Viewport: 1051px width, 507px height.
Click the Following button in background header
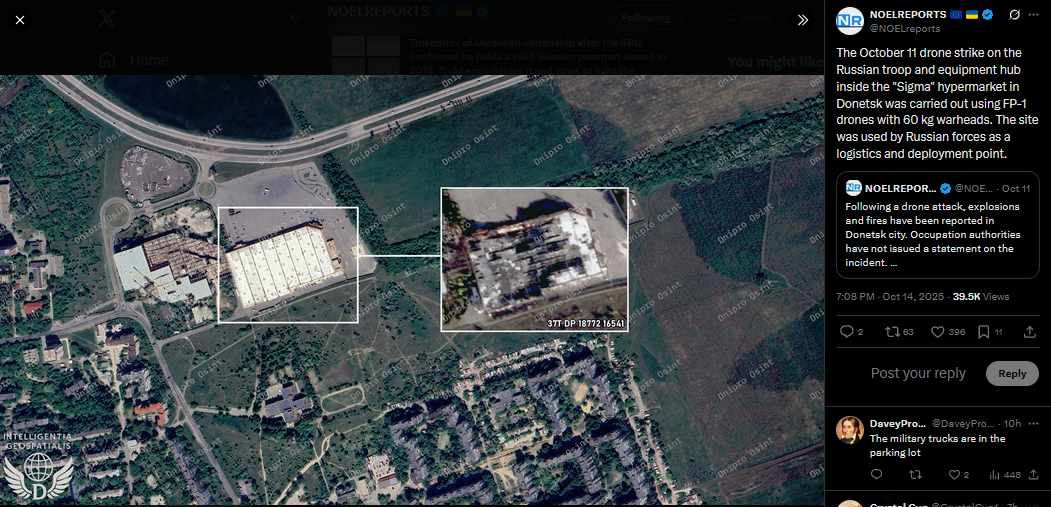coord(645,18)
